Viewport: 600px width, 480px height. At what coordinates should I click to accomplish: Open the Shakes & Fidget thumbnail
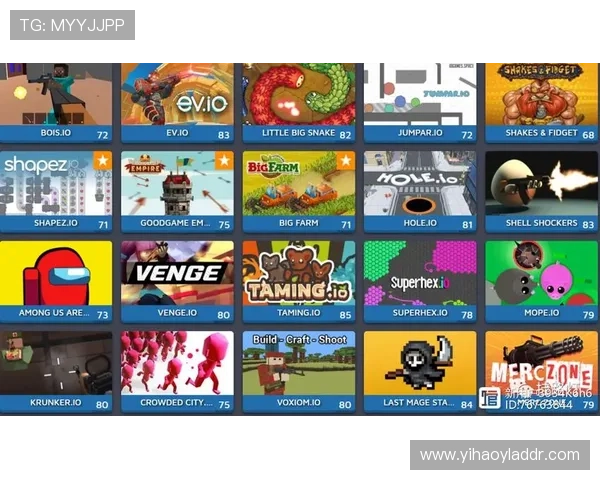[541, 94]
